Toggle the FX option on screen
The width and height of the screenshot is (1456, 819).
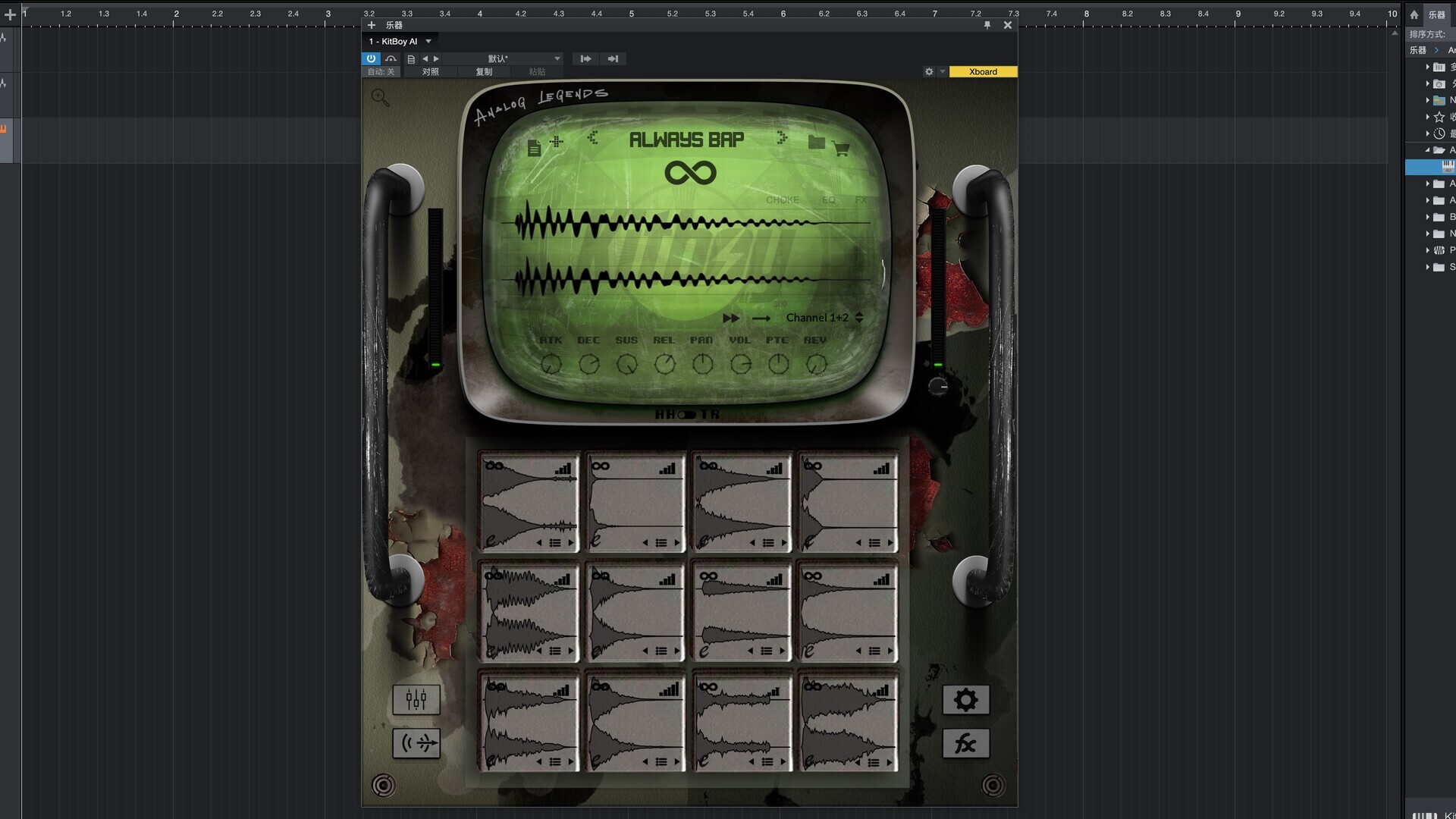pos(861,200)
